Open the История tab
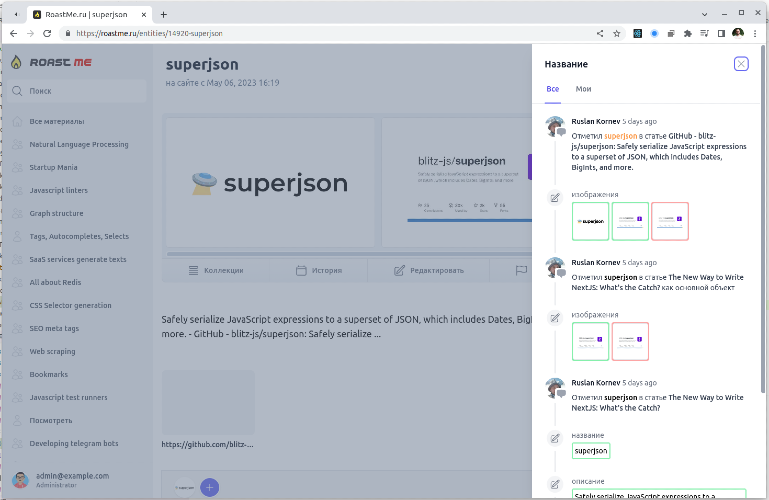769x500 pixels. pos(319,271)
